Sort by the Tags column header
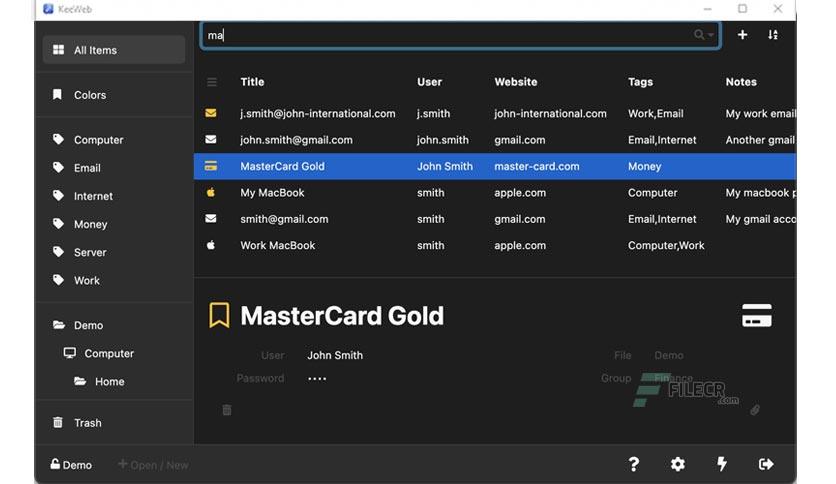 tap(640, 82)
